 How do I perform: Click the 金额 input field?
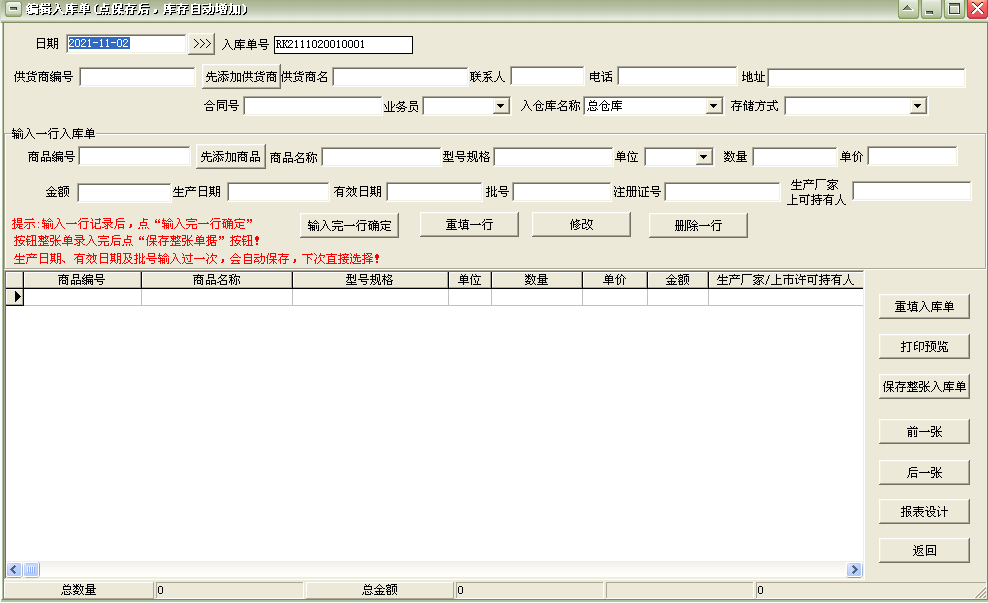point(124,192)
